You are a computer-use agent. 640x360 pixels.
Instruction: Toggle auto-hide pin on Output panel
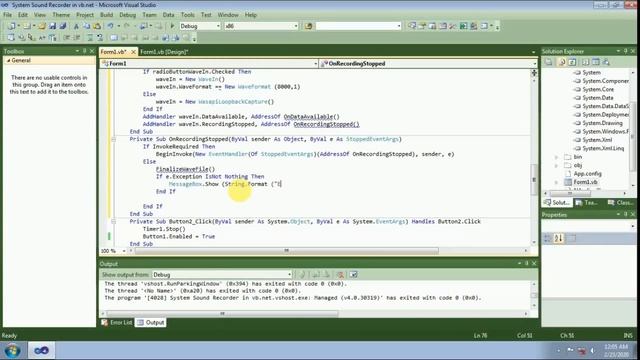527,264
